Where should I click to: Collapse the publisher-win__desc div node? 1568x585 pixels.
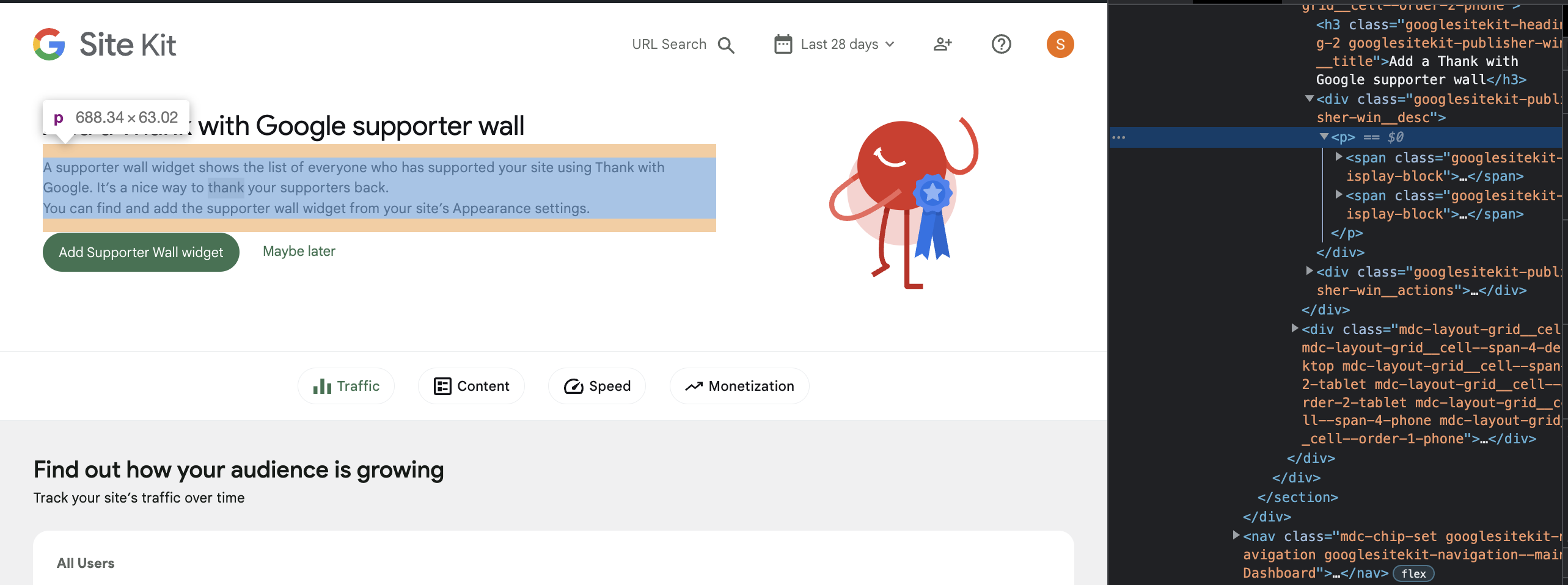click(x=1309, y=98)
